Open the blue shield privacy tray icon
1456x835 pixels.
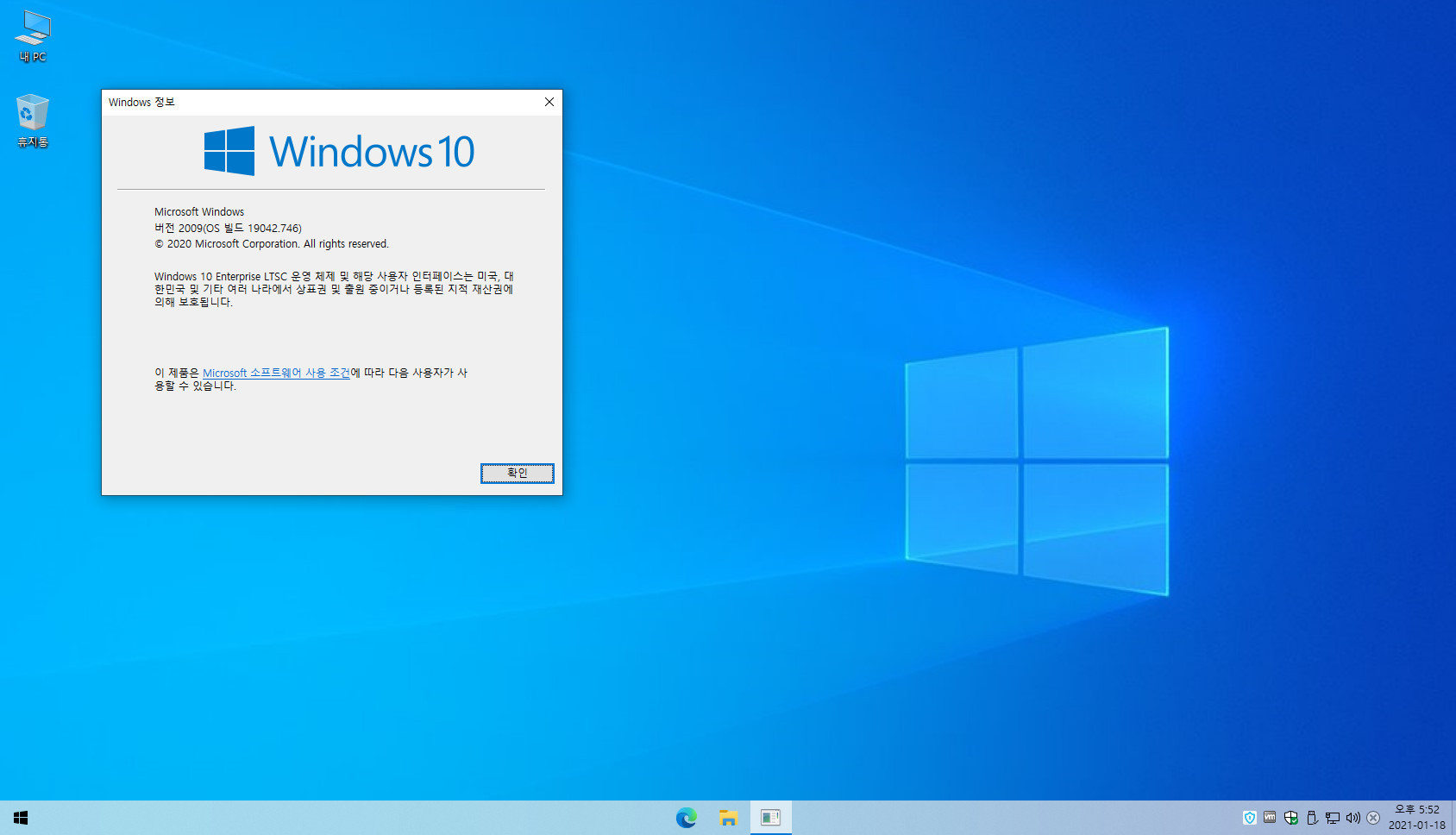click(1249, 818)
